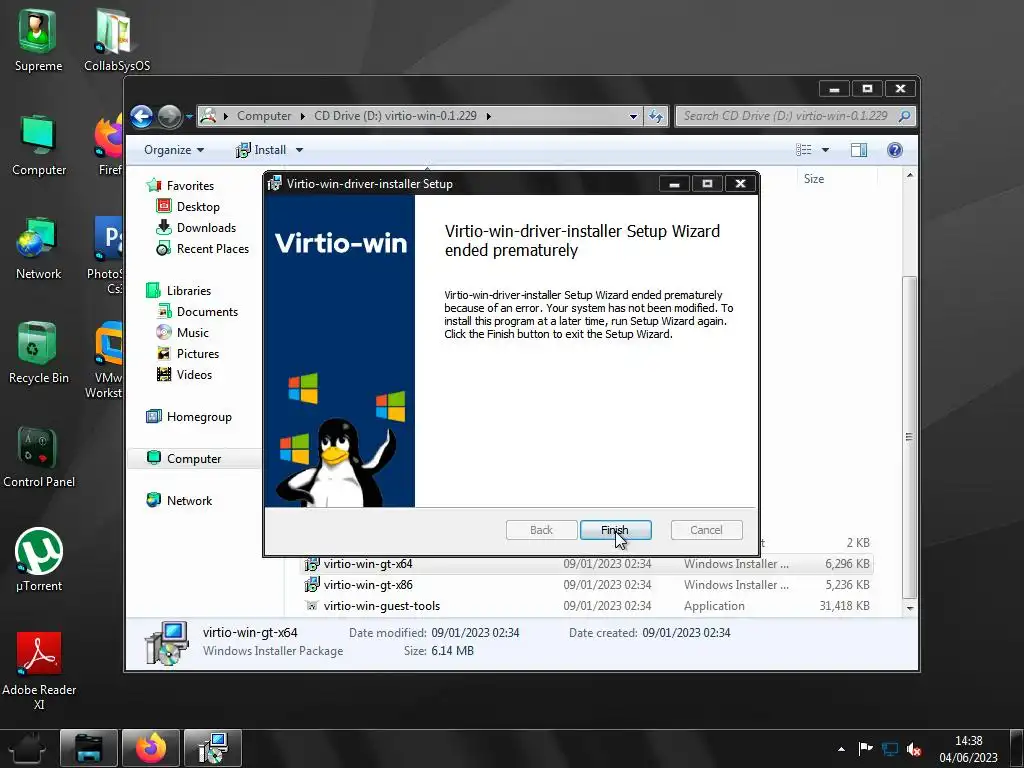Screen dimensions: 1024x768
Task: Select Network in navigation pane
Action: (x=180, y=500)
